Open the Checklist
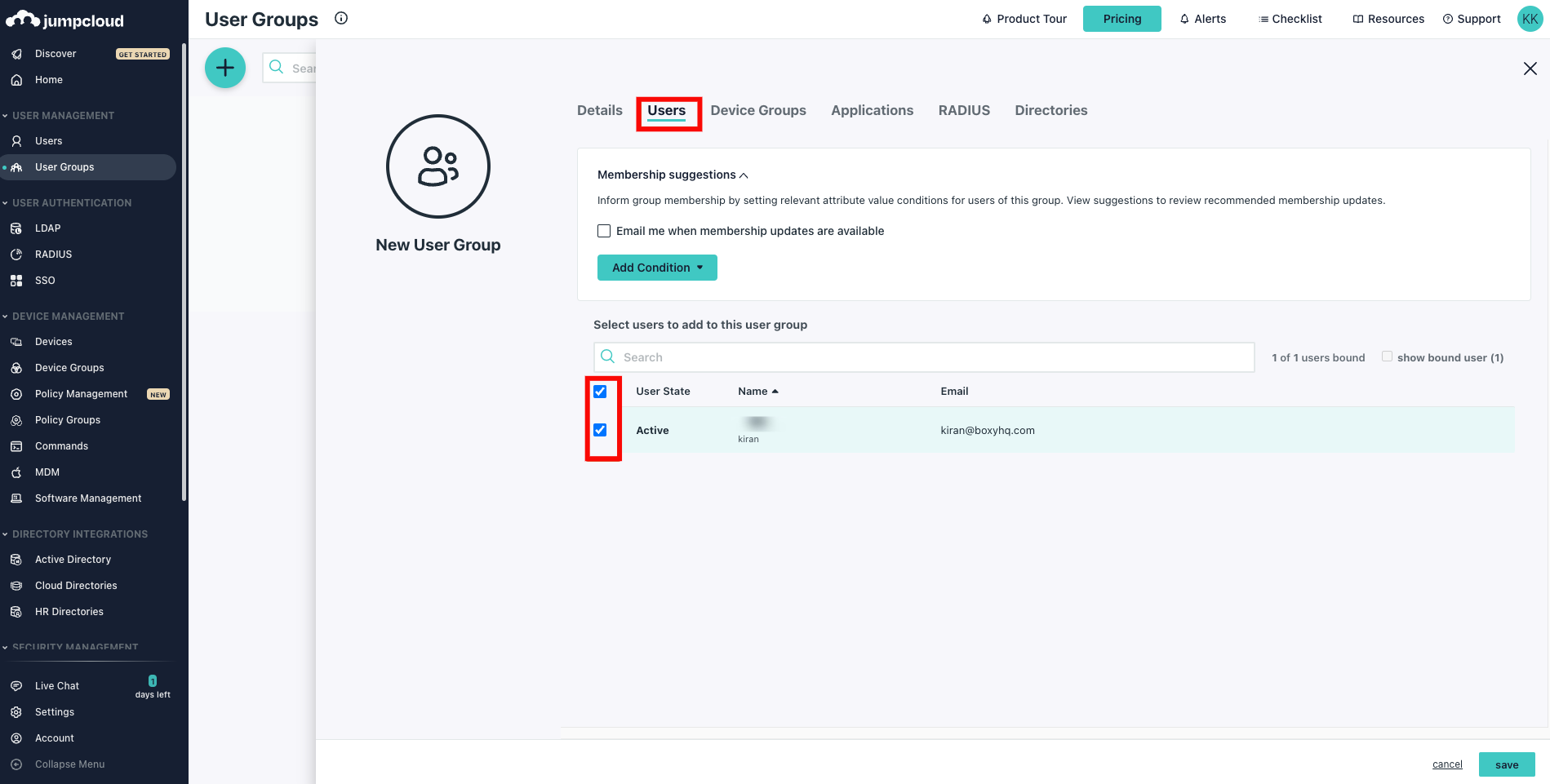 pos(1290,19)
